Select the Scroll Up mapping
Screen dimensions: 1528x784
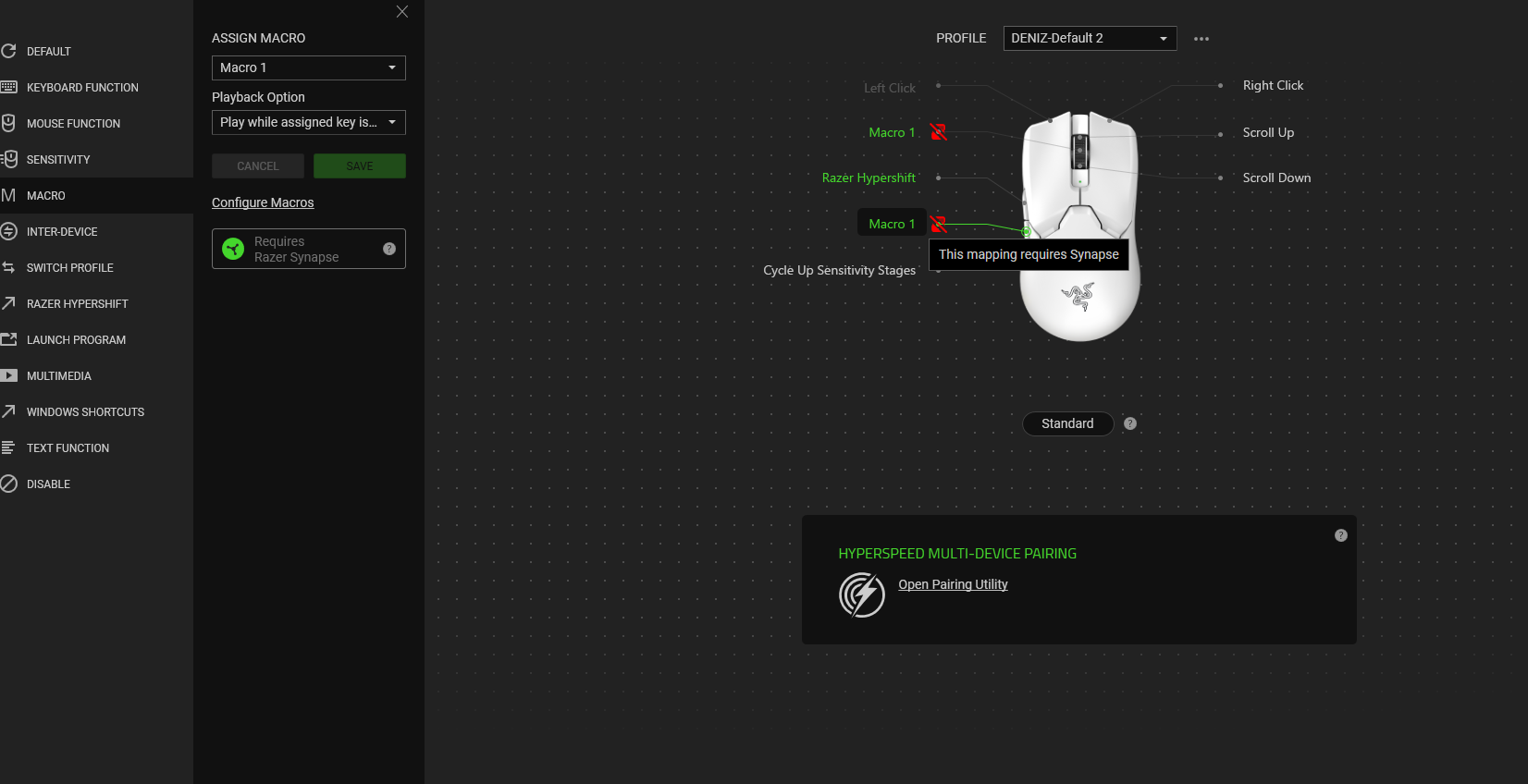1268,132
